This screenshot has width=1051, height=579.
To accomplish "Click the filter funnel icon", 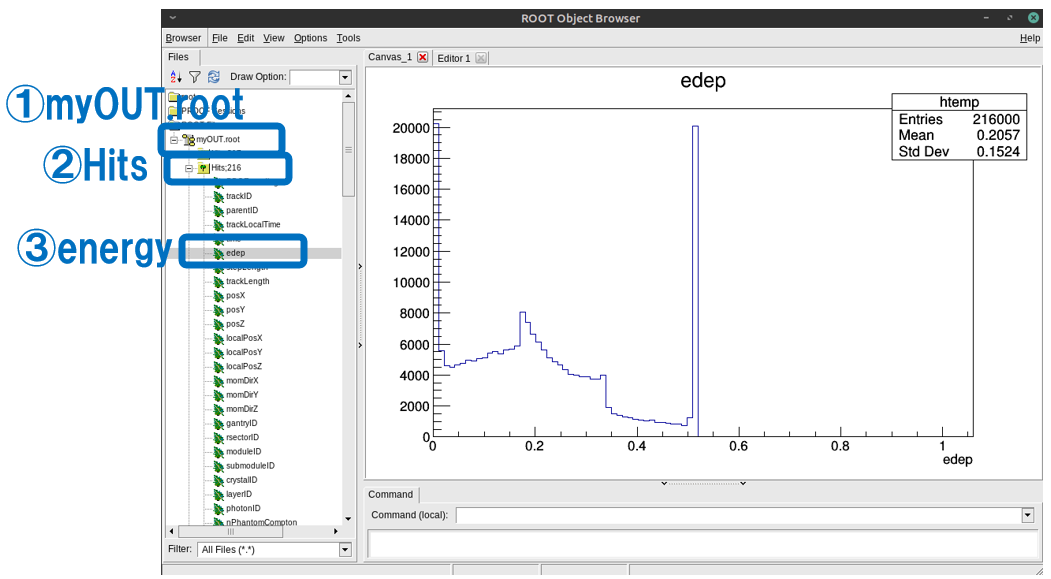I will coord(194,77).
